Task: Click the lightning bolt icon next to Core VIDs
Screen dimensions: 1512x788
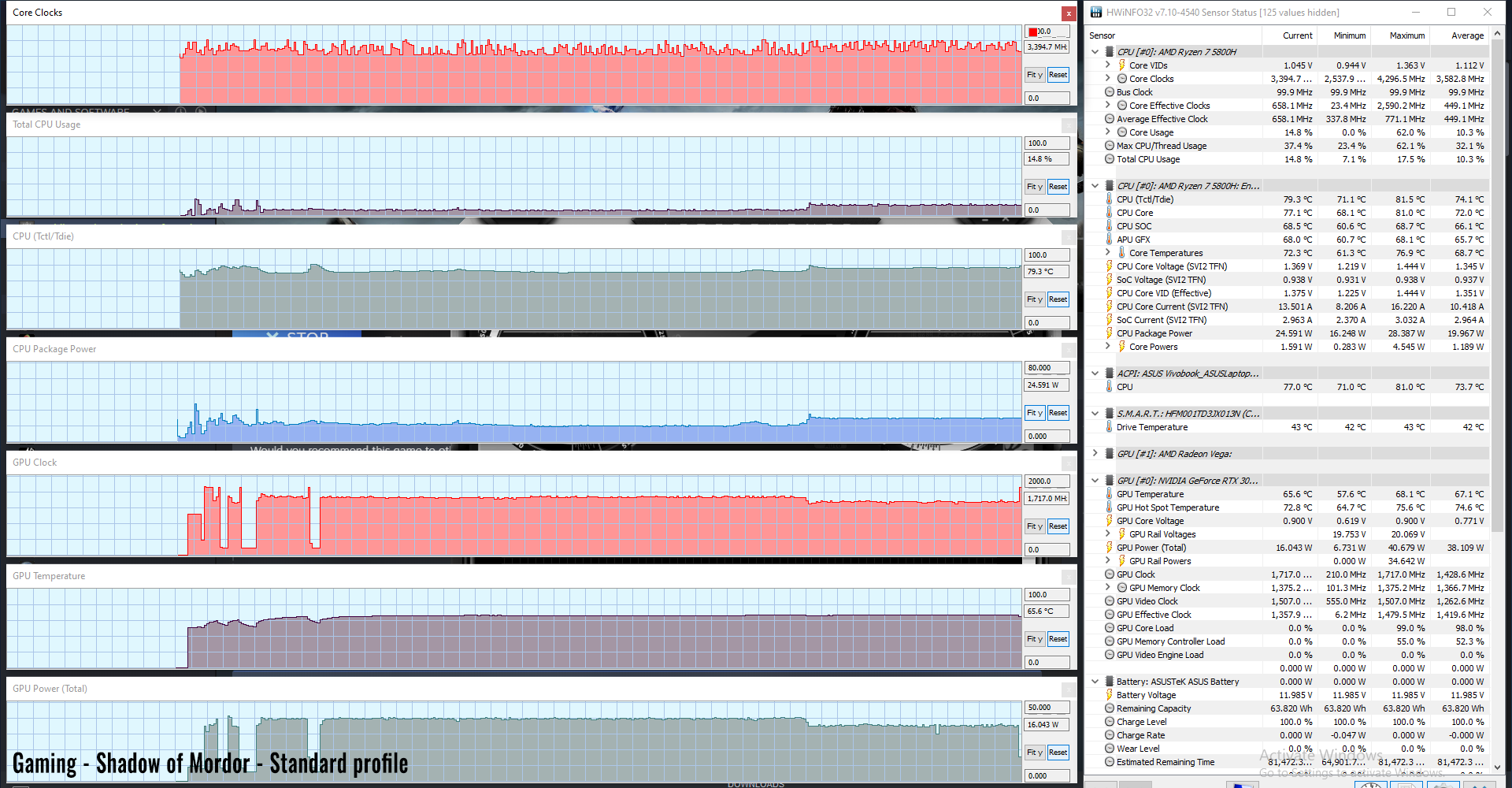Action: [1122, 65]
